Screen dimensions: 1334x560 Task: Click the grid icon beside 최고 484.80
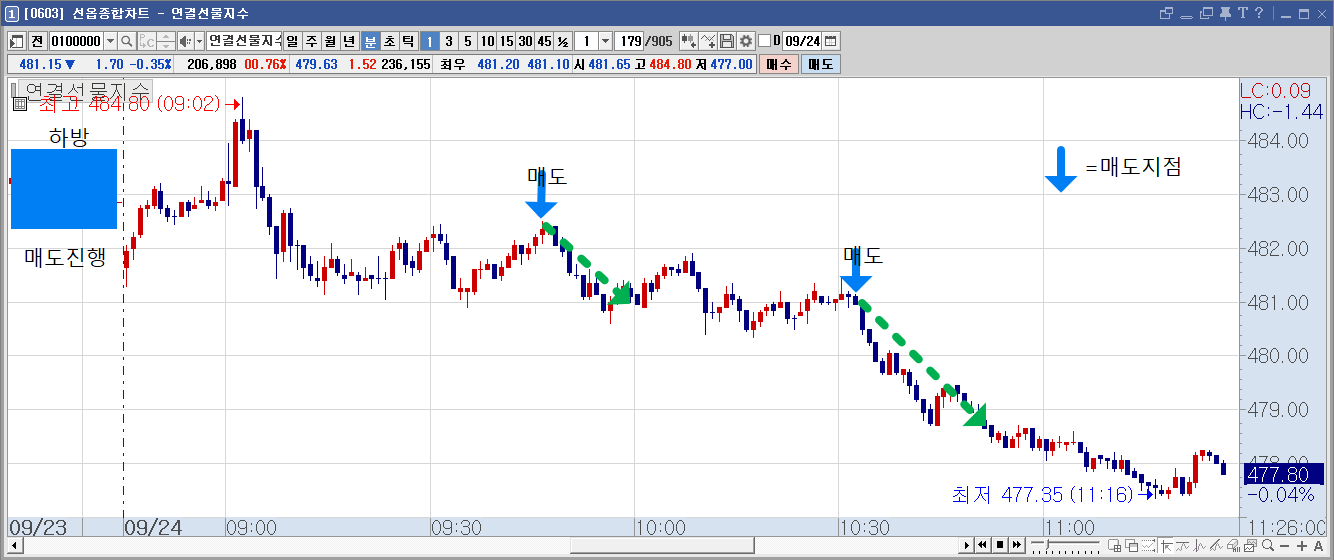pos(19,104)
